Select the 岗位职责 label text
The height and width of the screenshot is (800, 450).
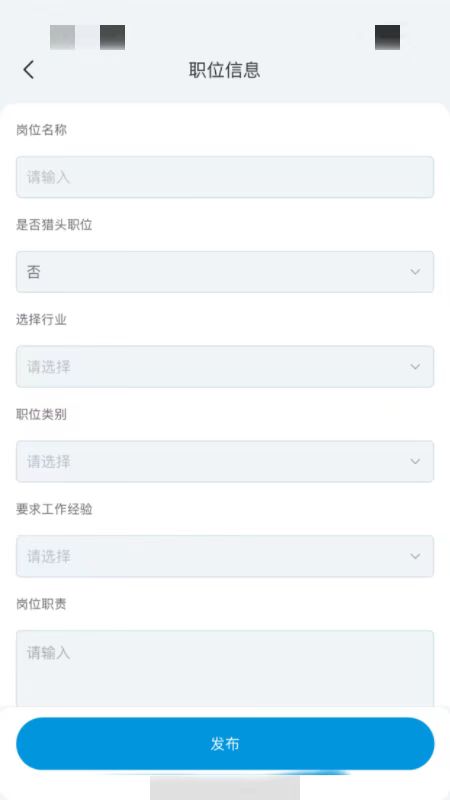pos(41,604)
